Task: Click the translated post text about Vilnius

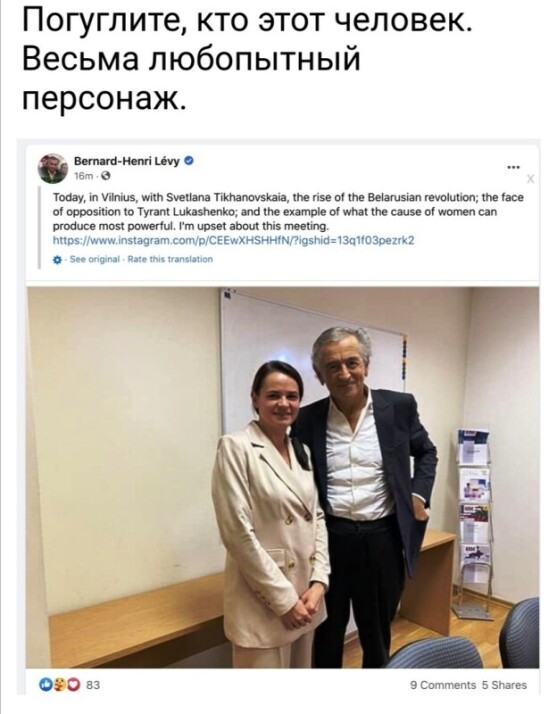Action: tap(288, 212)
